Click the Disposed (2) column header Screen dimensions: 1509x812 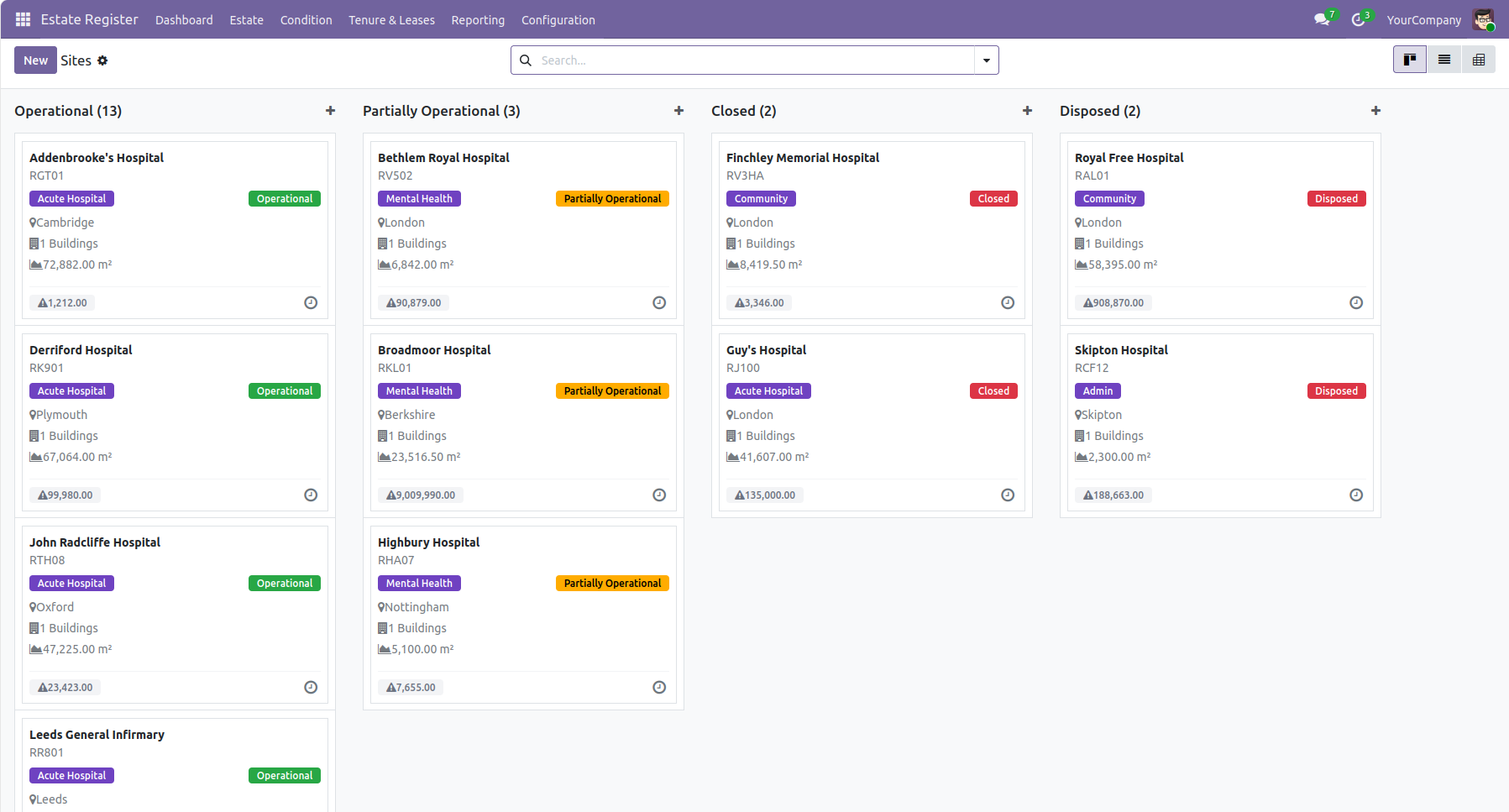point(1100,111)
